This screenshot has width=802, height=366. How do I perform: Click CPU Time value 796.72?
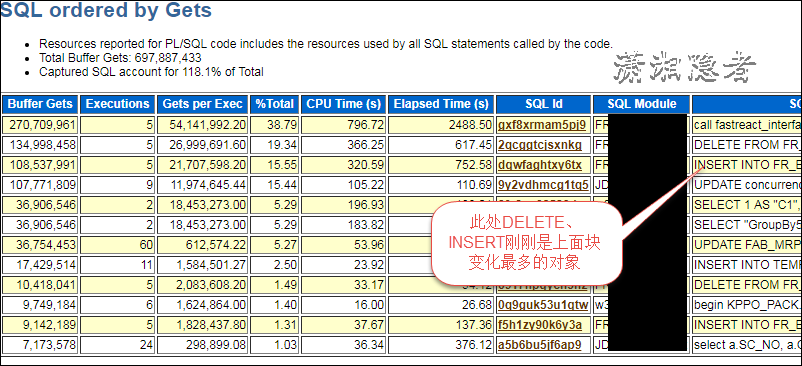365,125
